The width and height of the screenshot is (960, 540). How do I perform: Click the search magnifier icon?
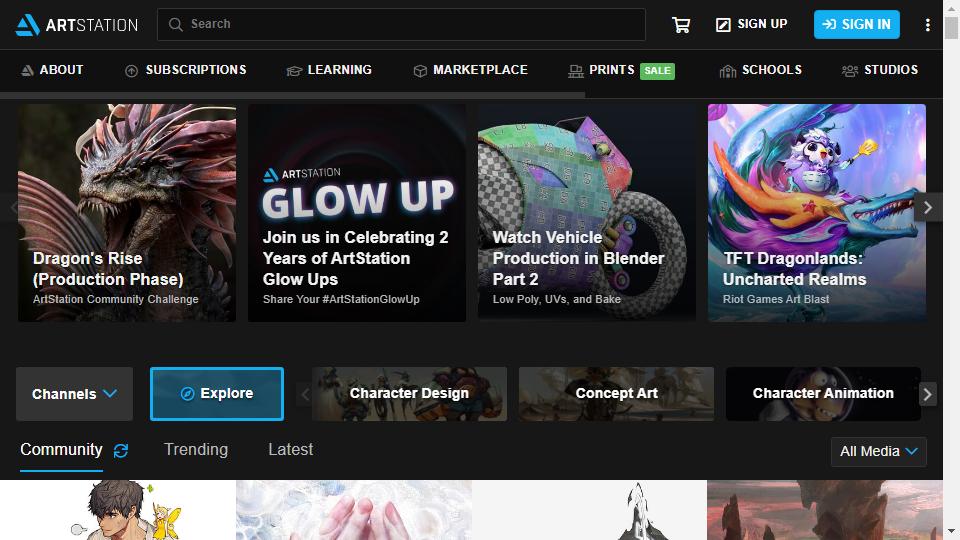pos(176,24)
